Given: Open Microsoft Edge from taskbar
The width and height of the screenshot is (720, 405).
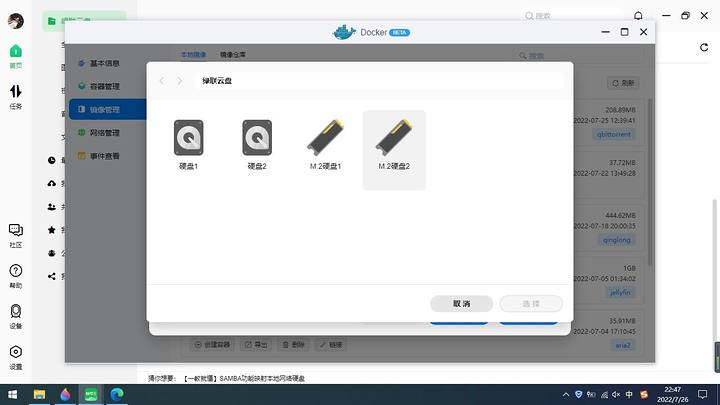Looking at the screenshot, I should [117, 394].
